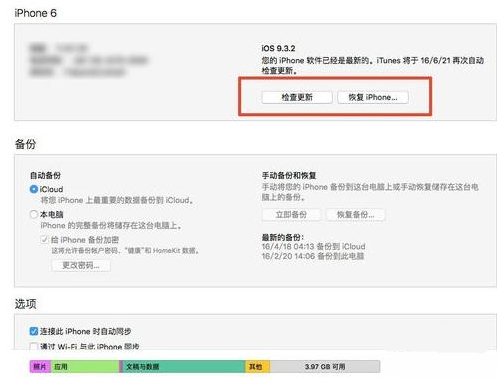Screen dimensions: 497x378
Task: Toggle 连接此 iPhone 时自动同步 checkbox
Action: [34, 331]
